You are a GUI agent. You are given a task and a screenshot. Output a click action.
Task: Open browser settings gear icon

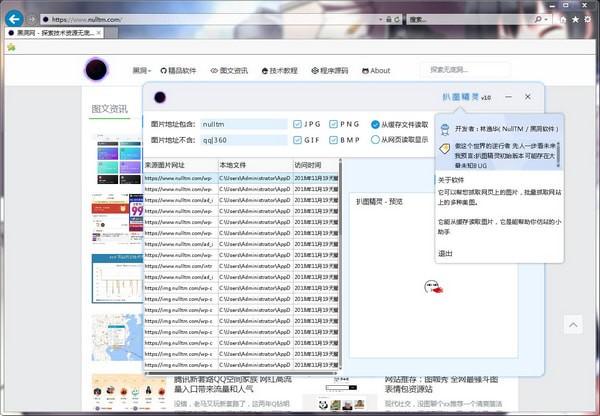(x=588, y=19)
